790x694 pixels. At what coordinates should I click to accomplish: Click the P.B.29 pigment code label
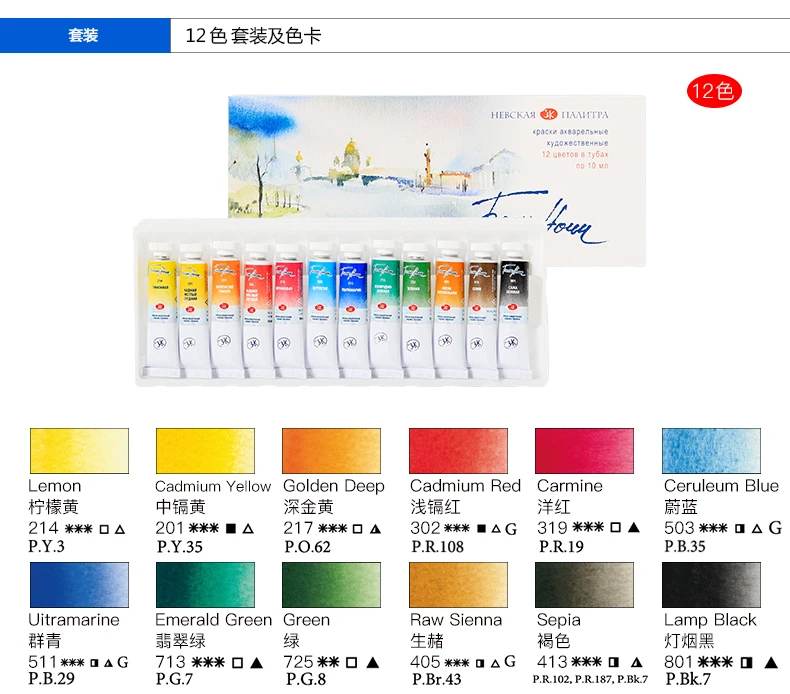(x=51, y=678)
